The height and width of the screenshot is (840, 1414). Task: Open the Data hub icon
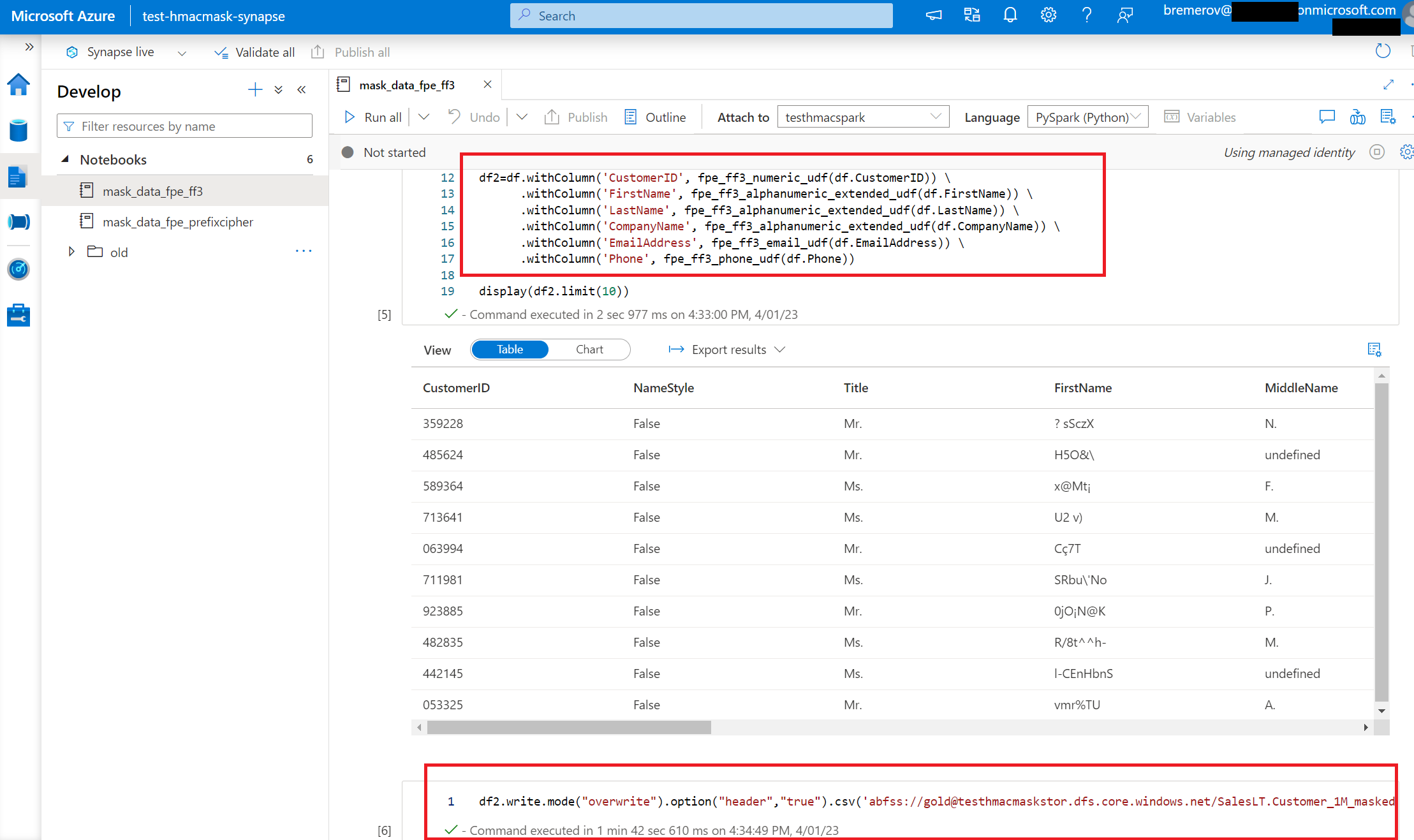(18, 131)
